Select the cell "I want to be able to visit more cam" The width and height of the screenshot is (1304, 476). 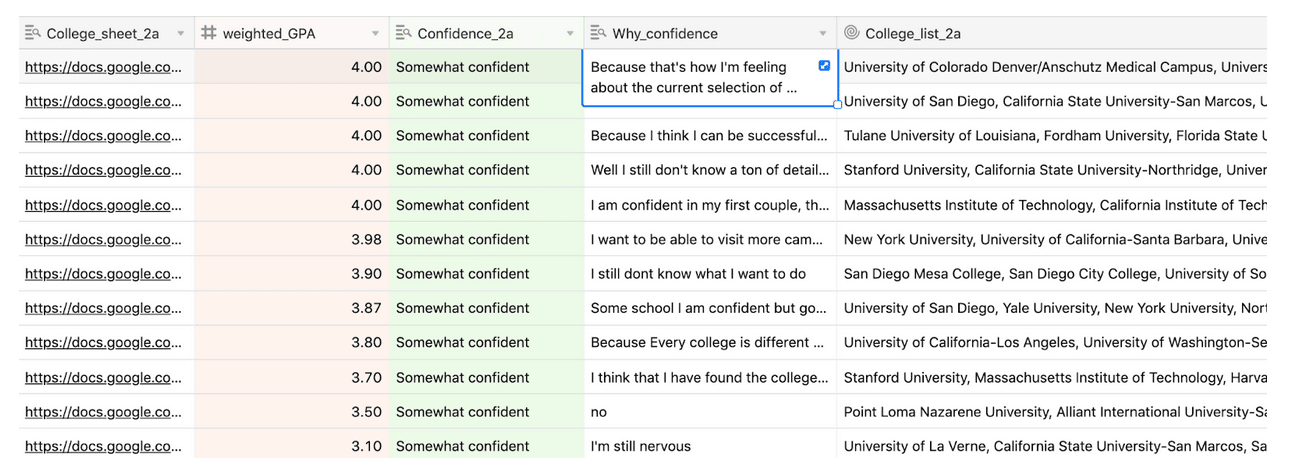pyautogui.click(x=710, y=239)
